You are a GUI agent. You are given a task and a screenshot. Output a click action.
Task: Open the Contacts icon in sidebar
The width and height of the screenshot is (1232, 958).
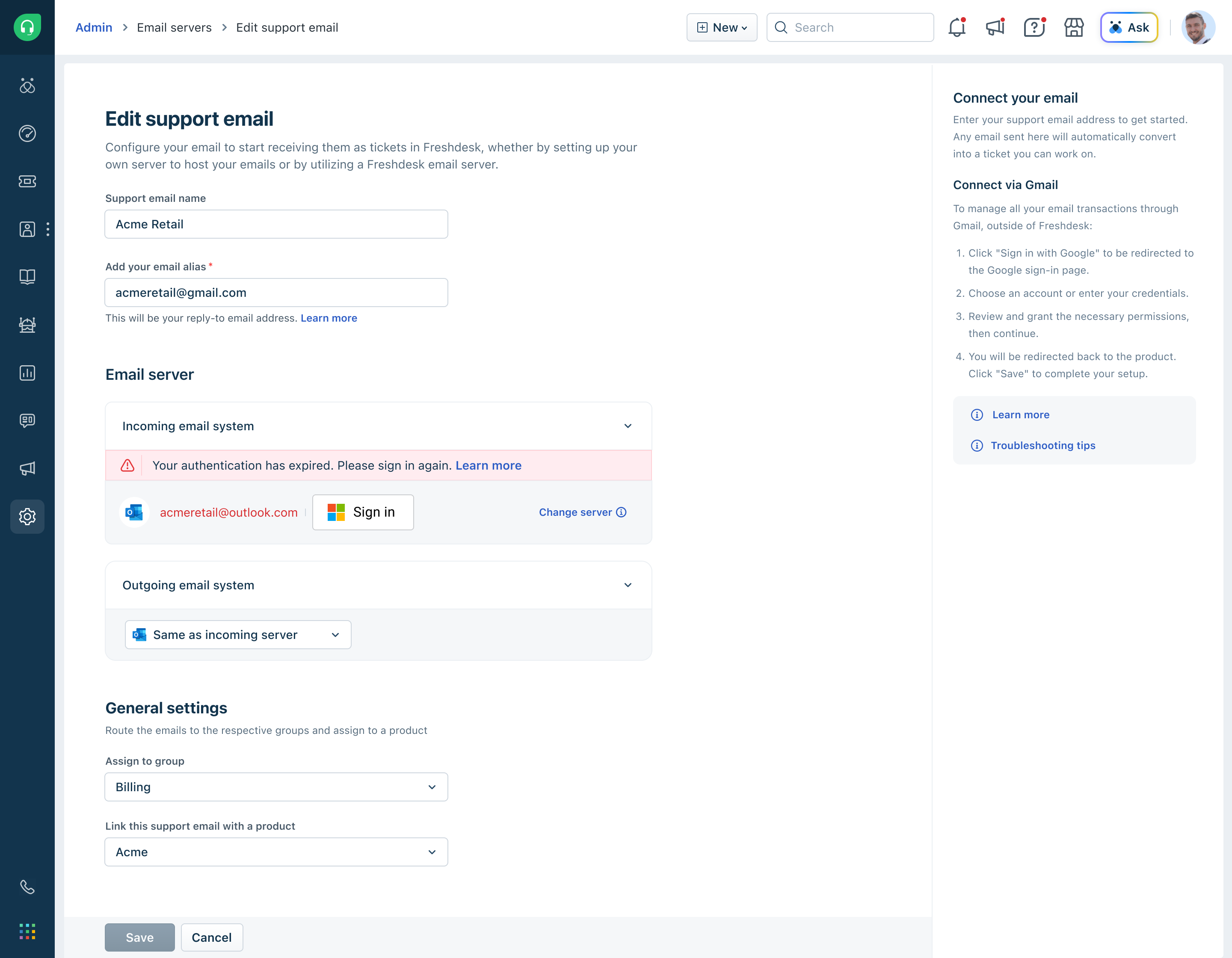[x=27, y=229]
